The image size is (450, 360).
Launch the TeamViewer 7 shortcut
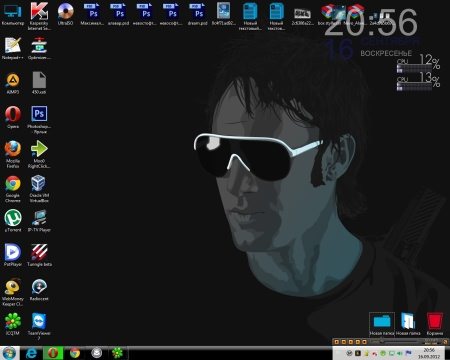pyautogui.click(x=39, y=326)
